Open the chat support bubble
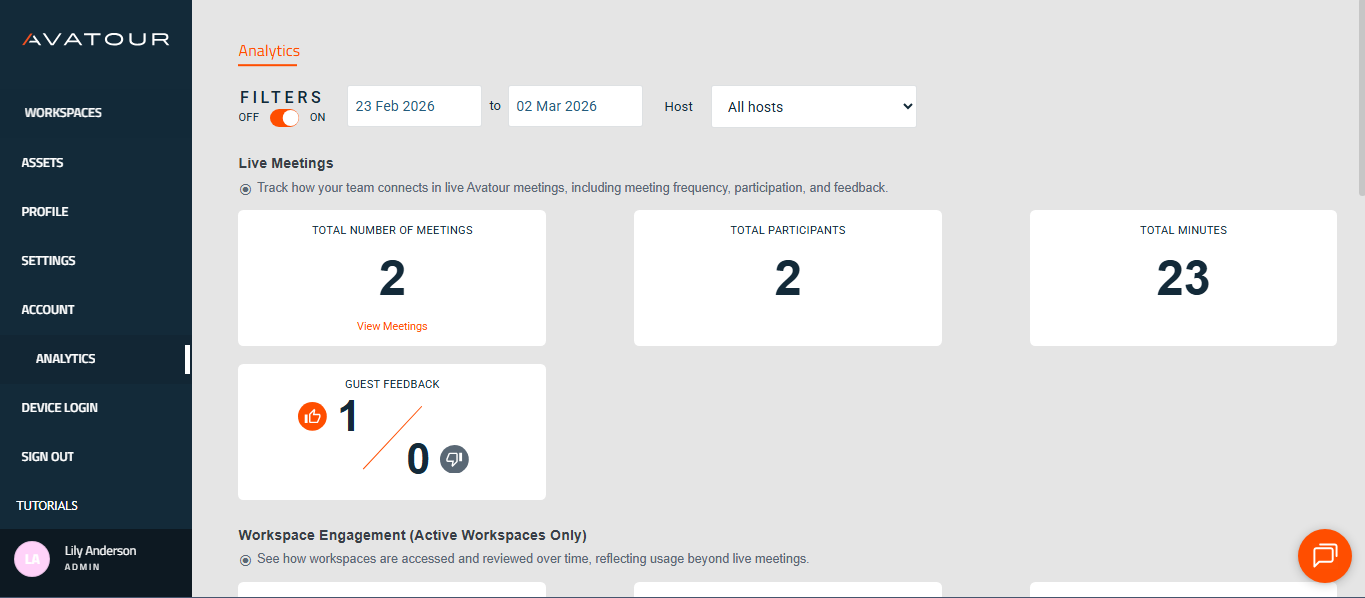Screen dimensions: 1365x598 pyautogui.click(x=1324, y=556)
